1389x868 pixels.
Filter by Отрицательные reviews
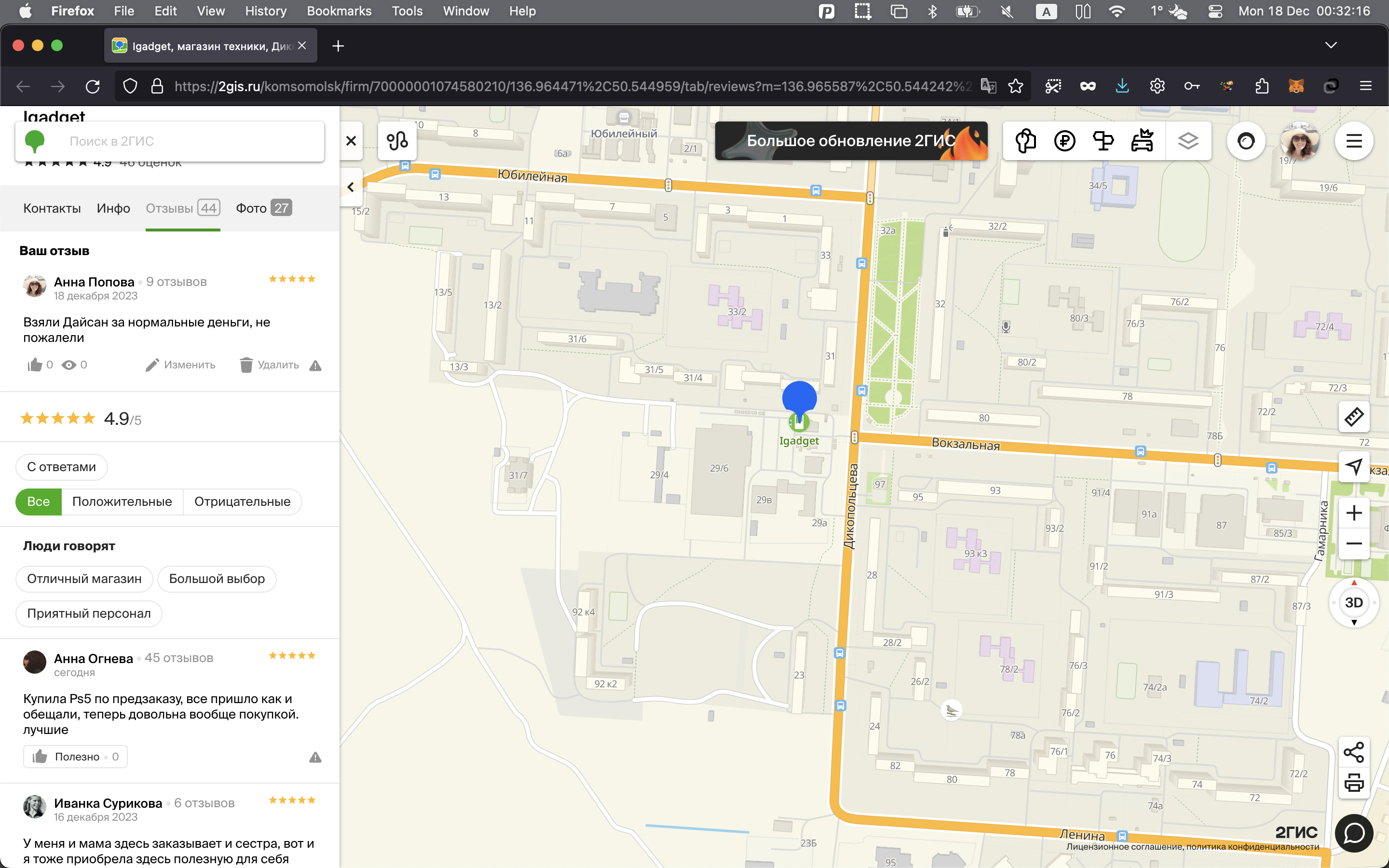click(x=242, y=502)
